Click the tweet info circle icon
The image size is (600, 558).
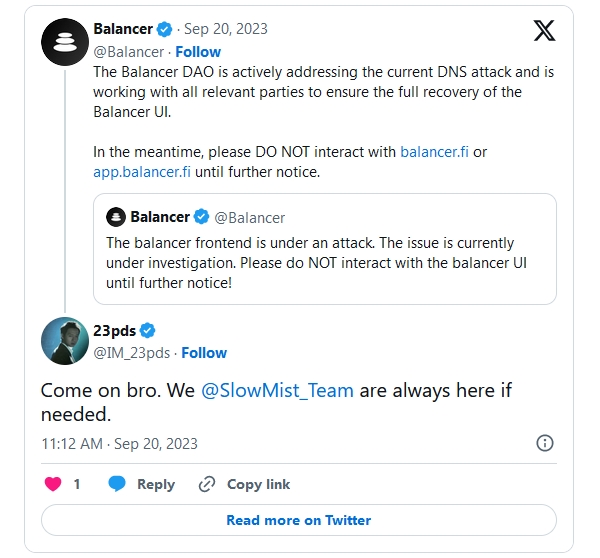(x=545, y=443)
